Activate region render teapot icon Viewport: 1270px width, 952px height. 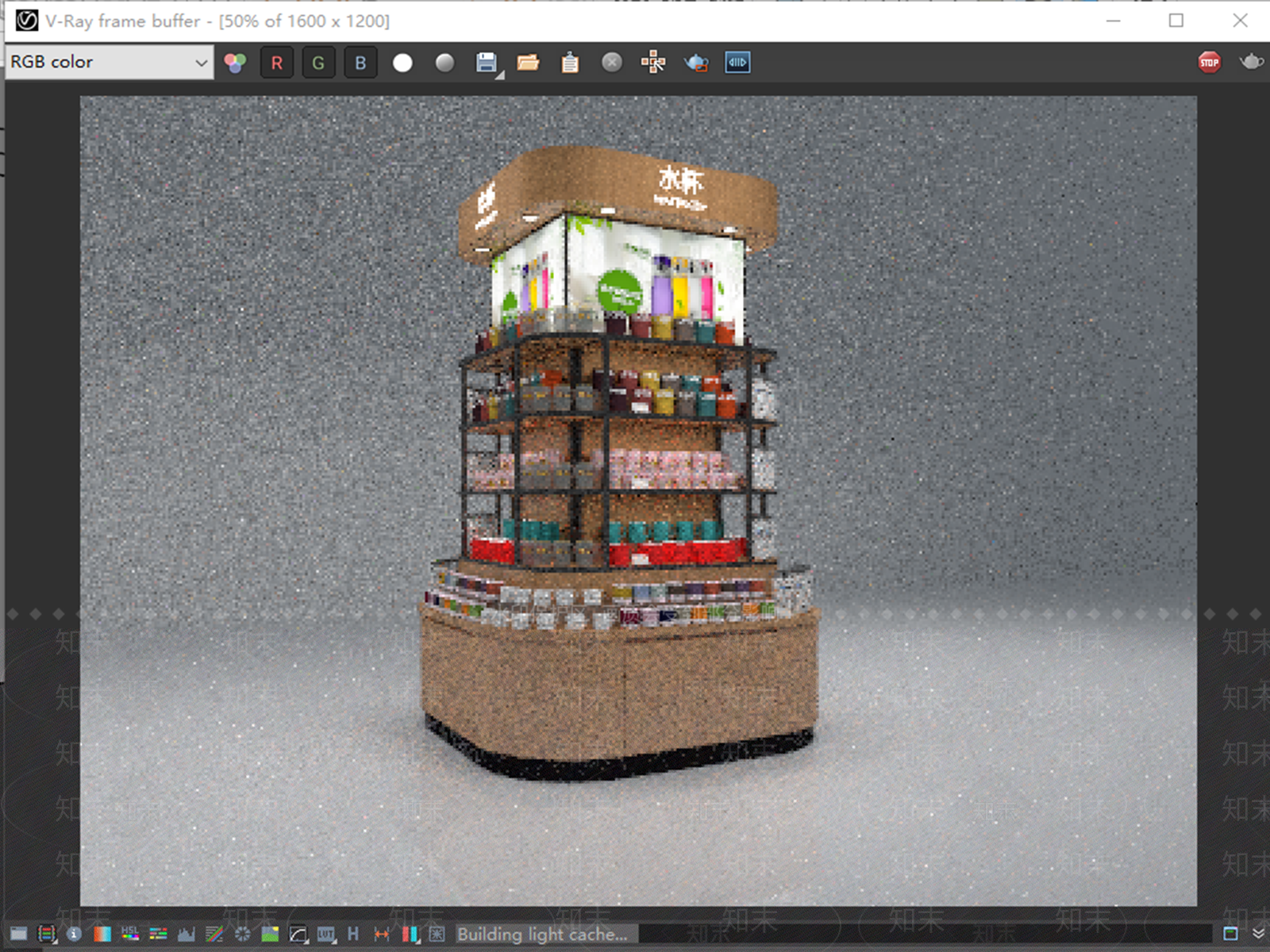[x=696, y=63]
